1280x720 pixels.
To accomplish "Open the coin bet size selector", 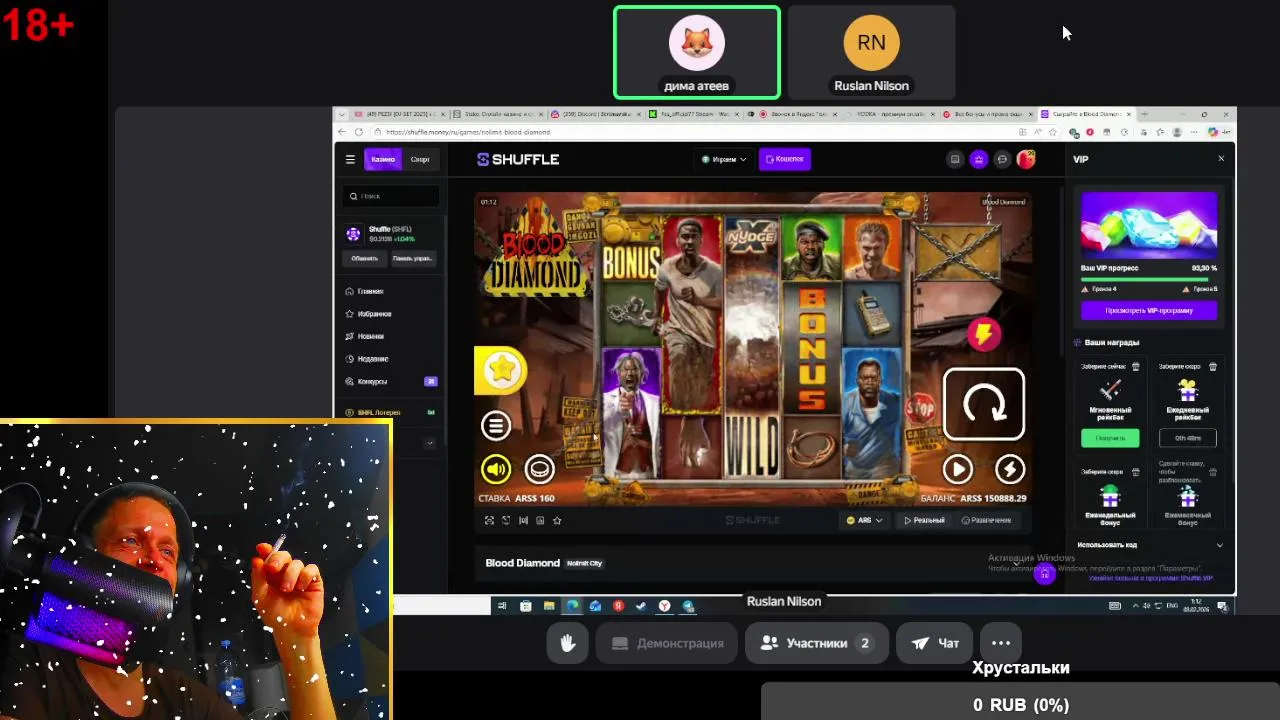I will 539,469.
